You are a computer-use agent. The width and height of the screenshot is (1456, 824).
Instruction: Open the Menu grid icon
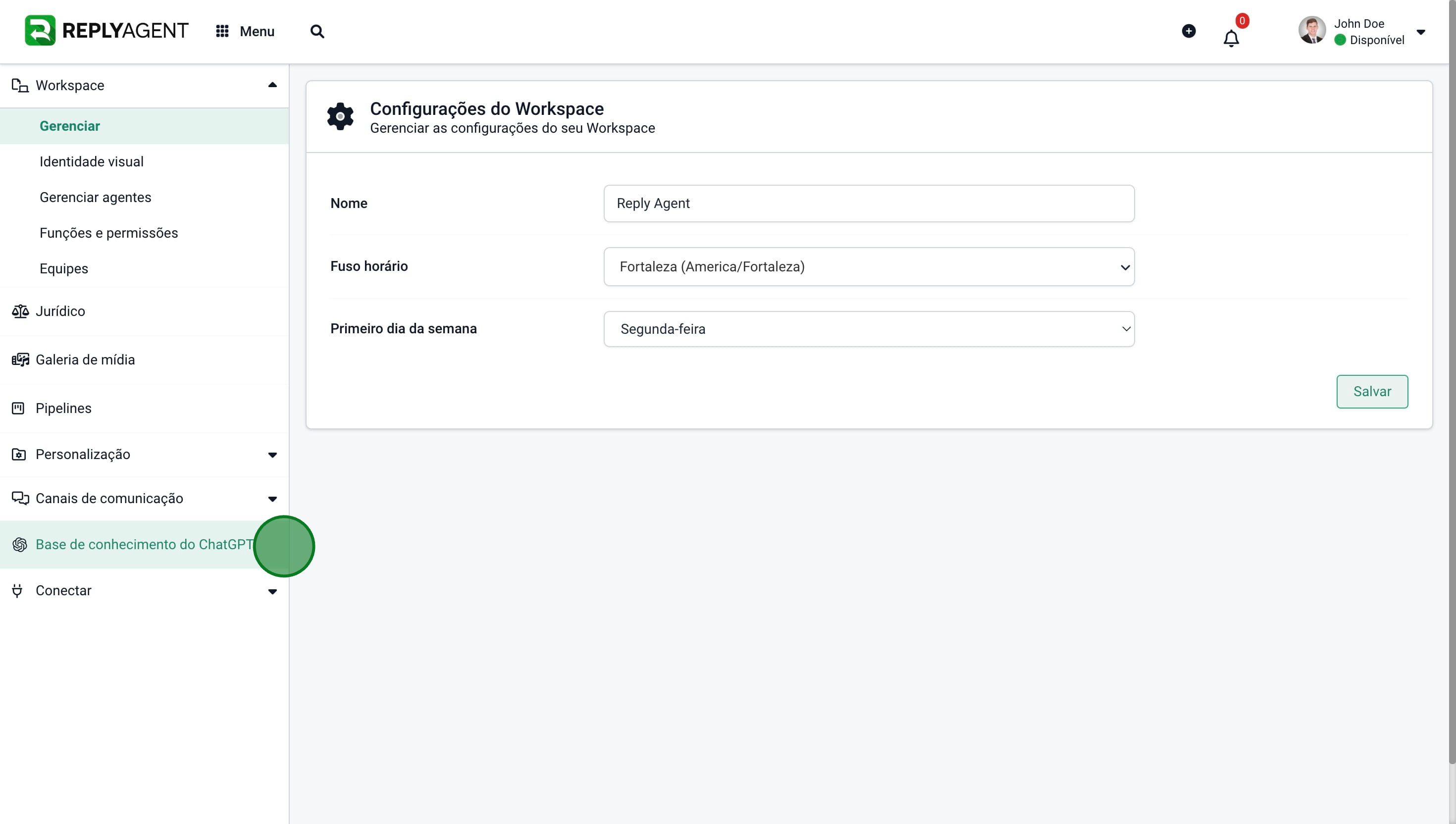(222, 31)
